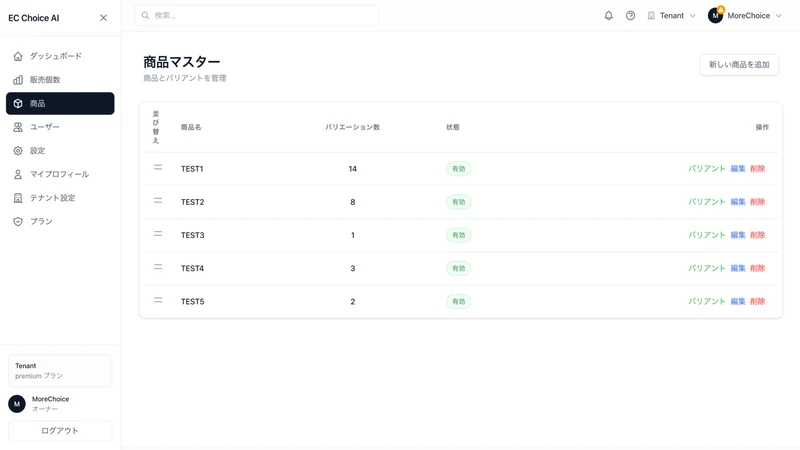Open バリアント link for TEST3
This screenshot has height=450, width=800.
click(x=707, y=235)
